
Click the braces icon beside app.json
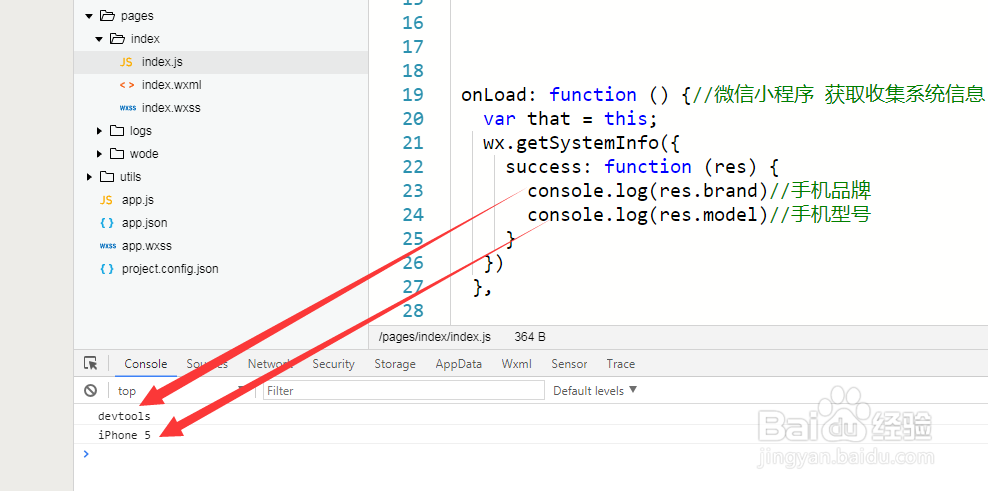click(x=107, y=223)
